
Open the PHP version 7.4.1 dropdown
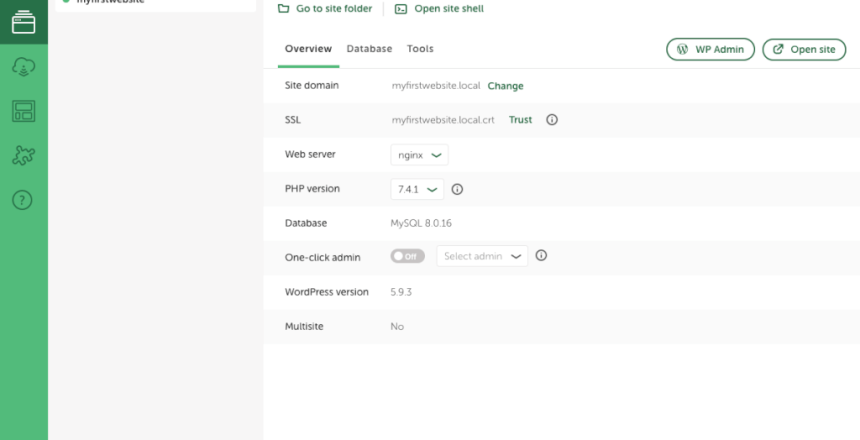(x=417, y=189)
